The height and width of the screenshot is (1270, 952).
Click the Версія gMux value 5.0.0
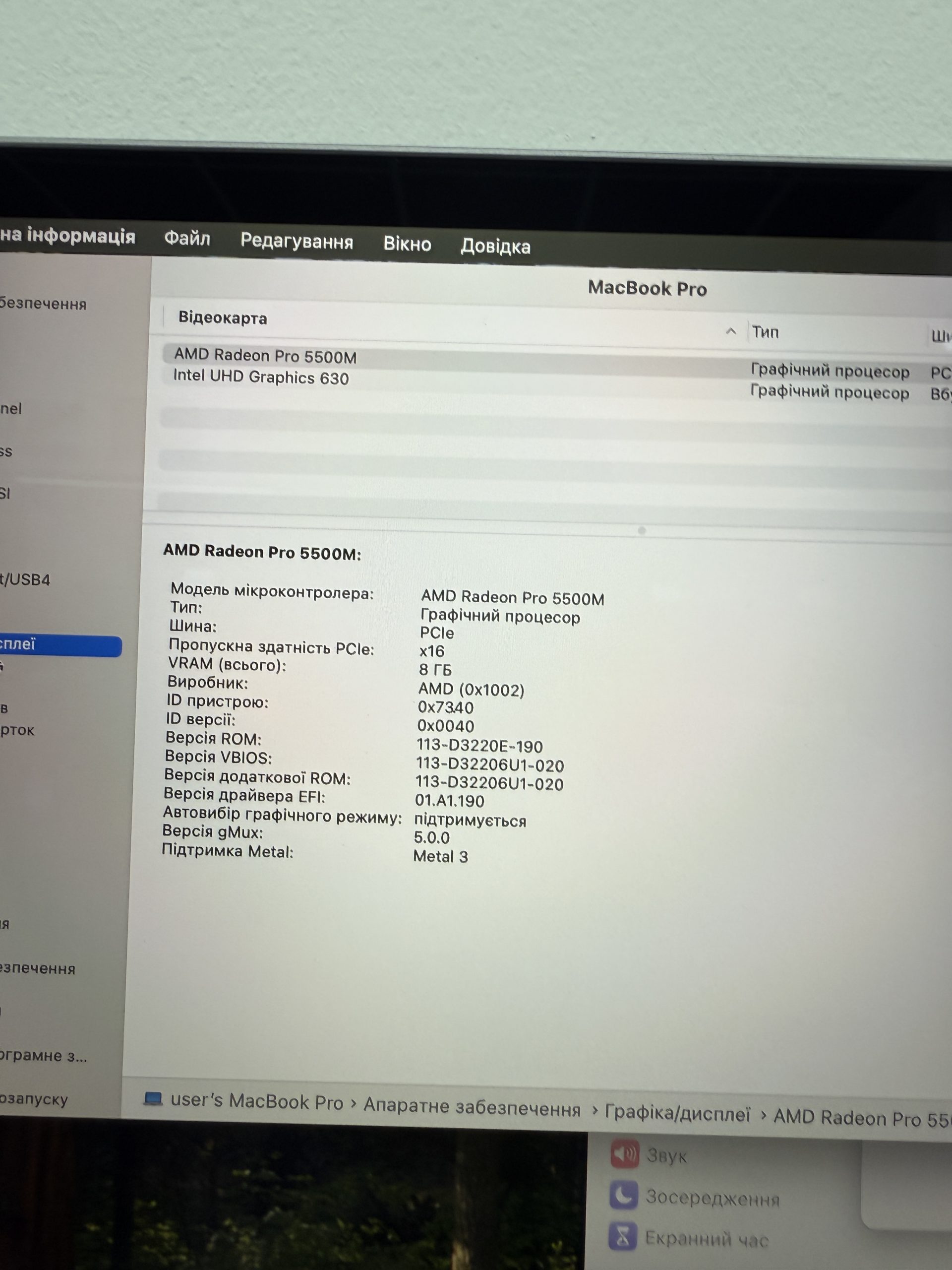tap(431, 837)
